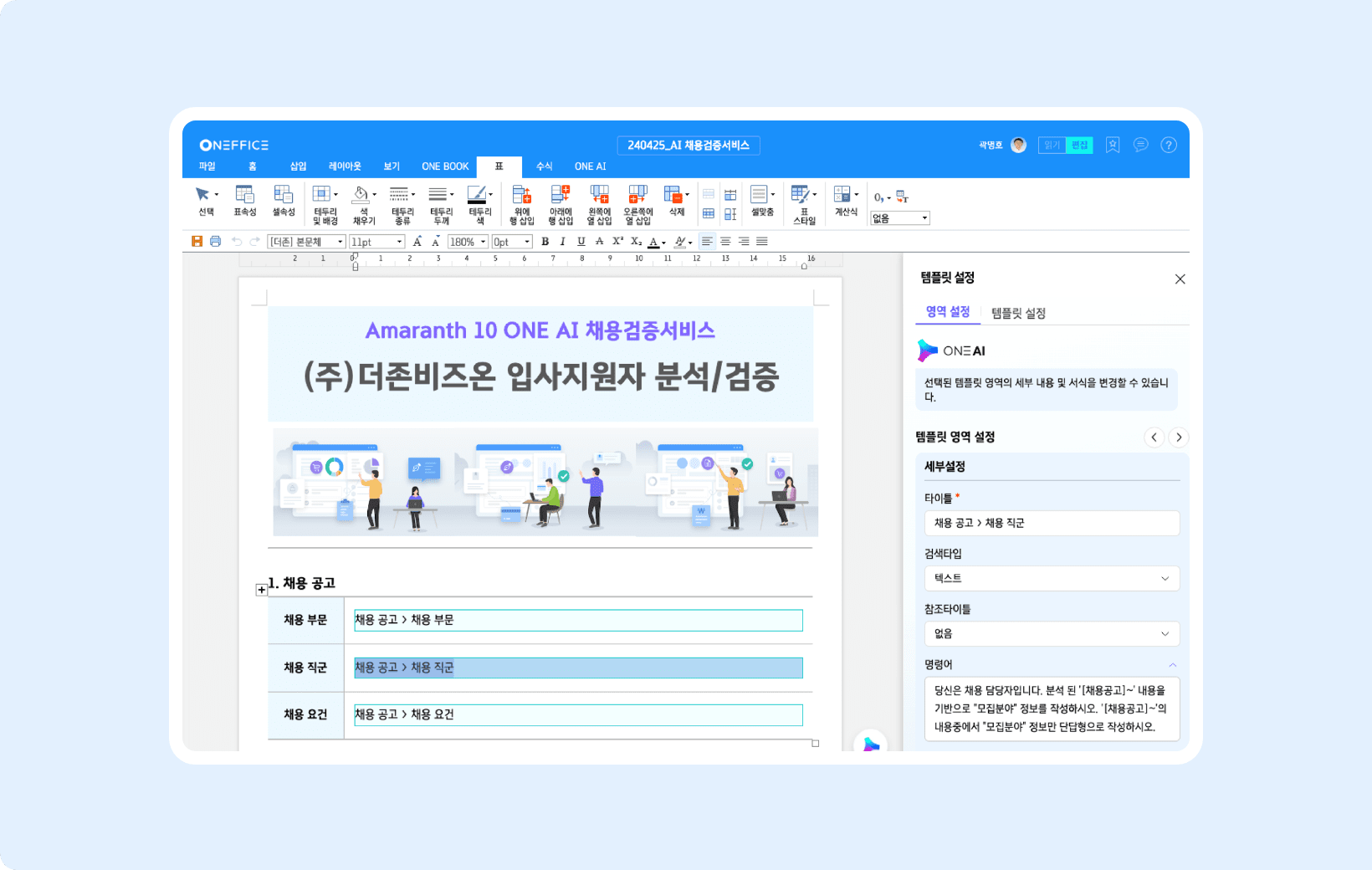
Task: Decrease the font size with the smaller A
Action: click(x=436, y=242)
